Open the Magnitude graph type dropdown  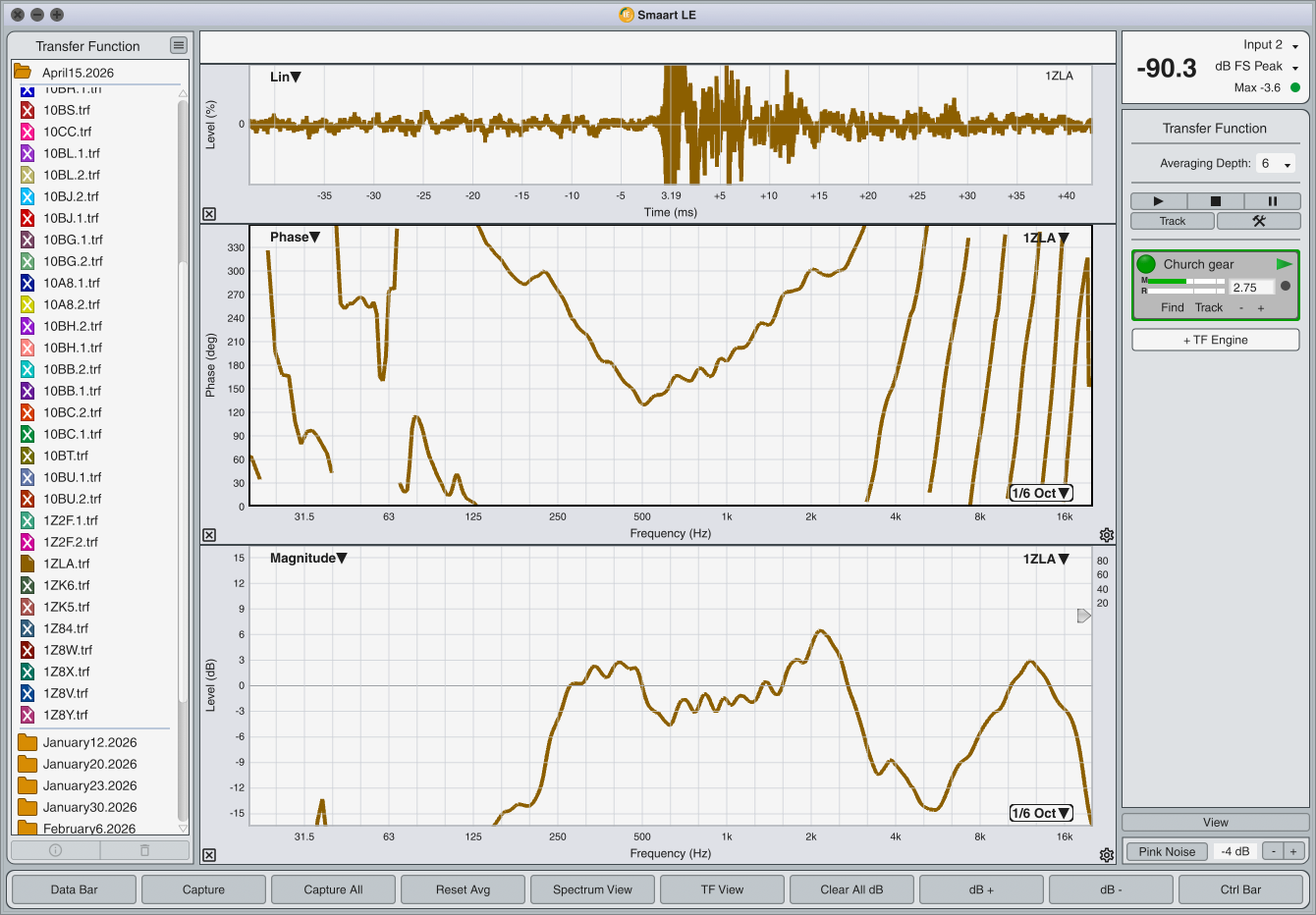(x=308, y=558)
